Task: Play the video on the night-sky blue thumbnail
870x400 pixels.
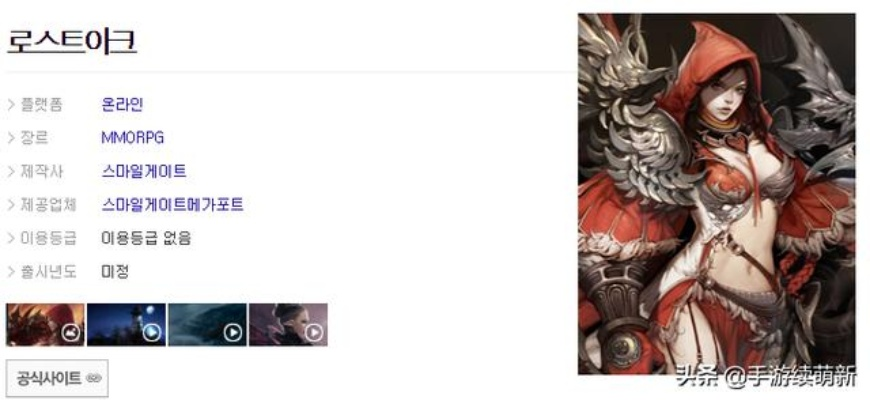Action: (x=152, y=332)
